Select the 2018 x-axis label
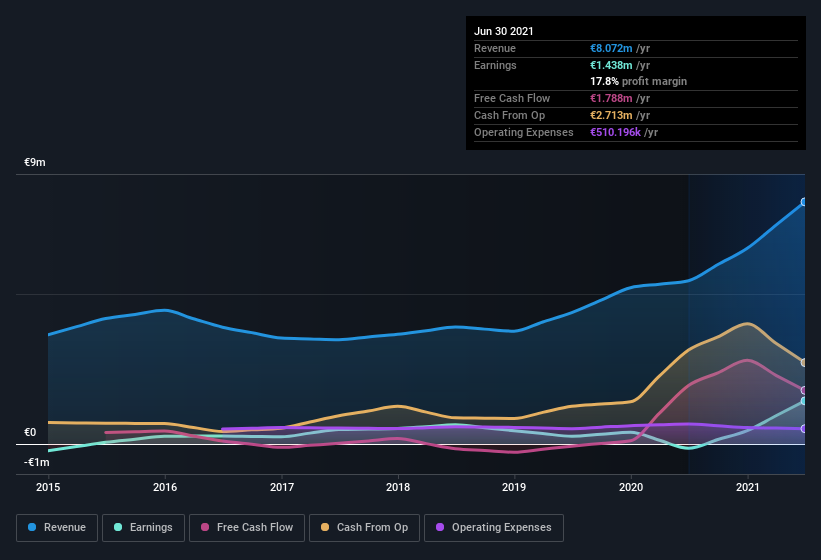The height and width of the screenshot is (560, 821). click(x=398, y=487)
